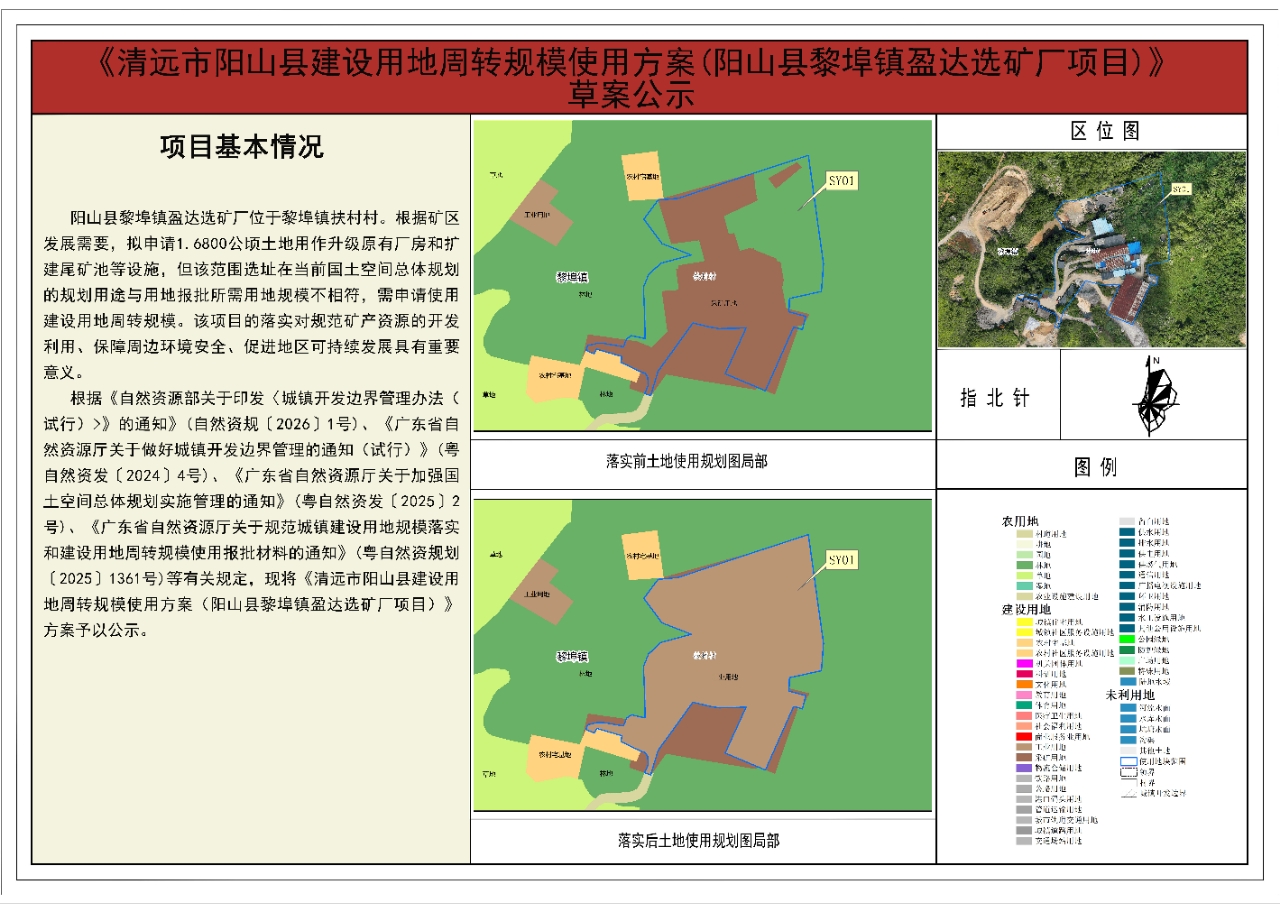Click the 农村社区服务设施用地 legend label

point(1075,653)
